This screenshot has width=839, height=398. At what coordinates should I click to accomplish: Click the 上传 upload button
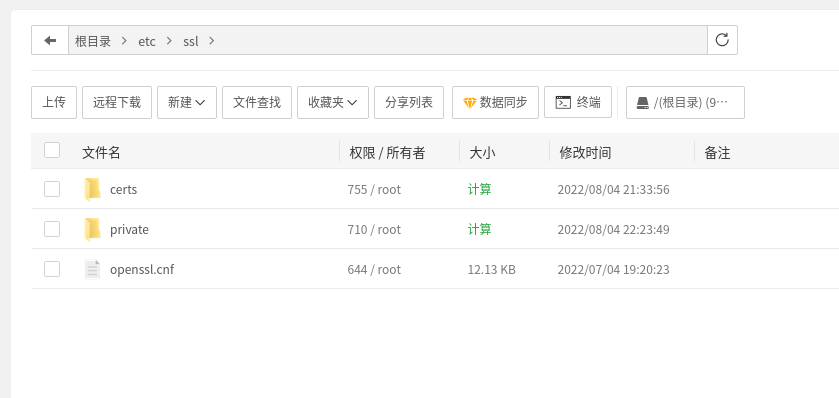[54, 102]
